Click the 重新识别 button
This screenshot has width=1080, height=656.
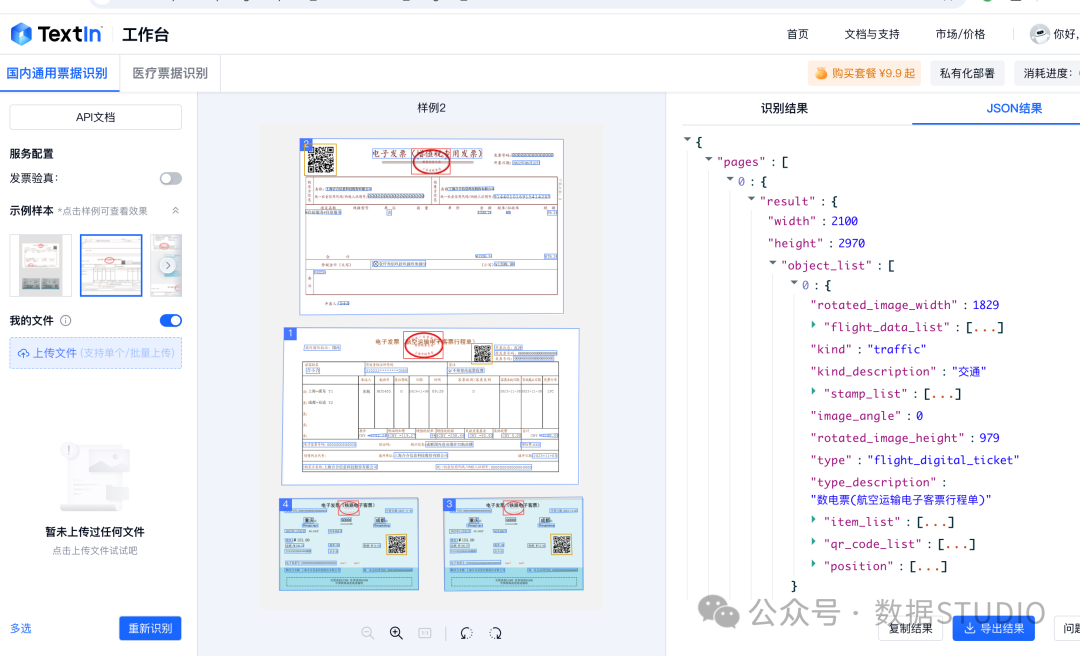150,628
